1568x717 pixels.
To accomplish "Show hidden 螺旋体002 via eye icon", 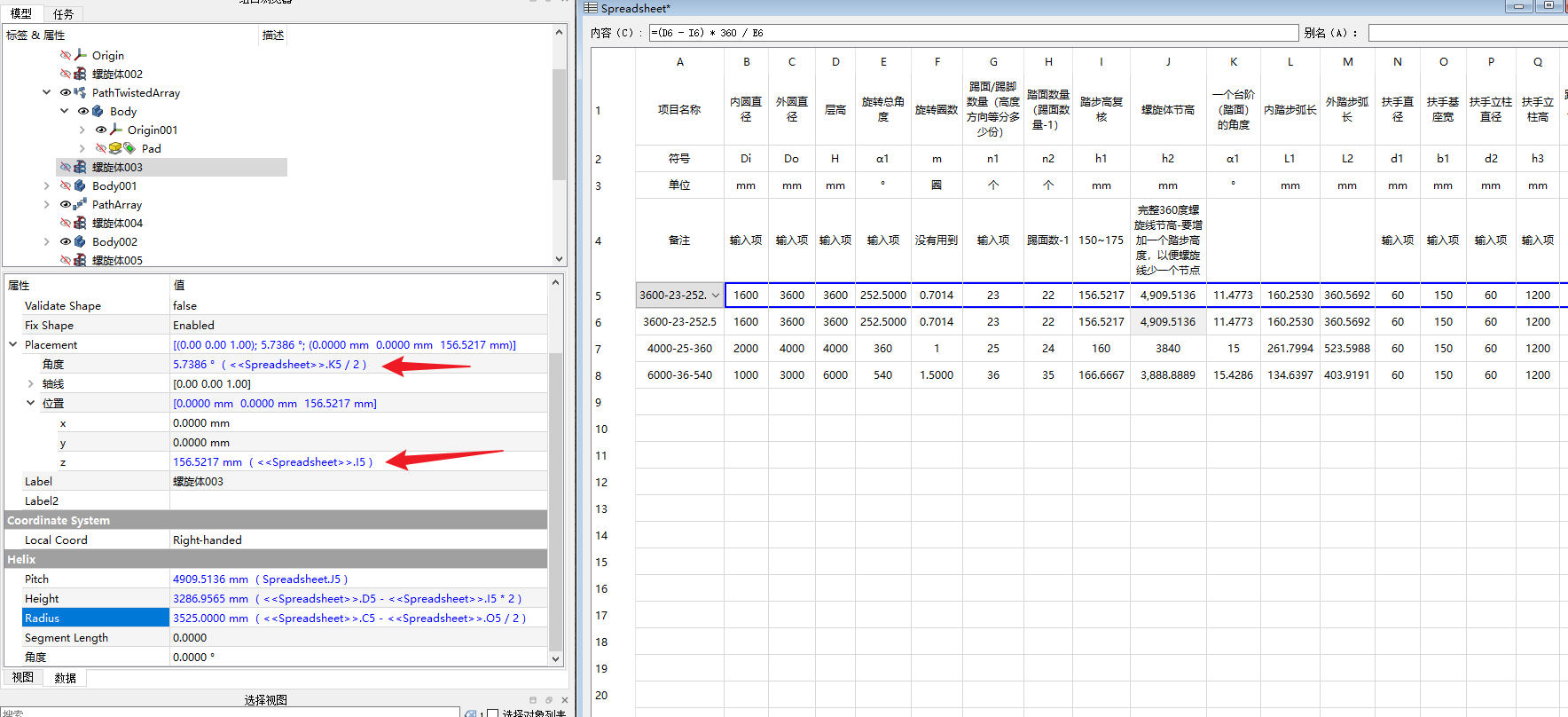I will tap(66, 74).
